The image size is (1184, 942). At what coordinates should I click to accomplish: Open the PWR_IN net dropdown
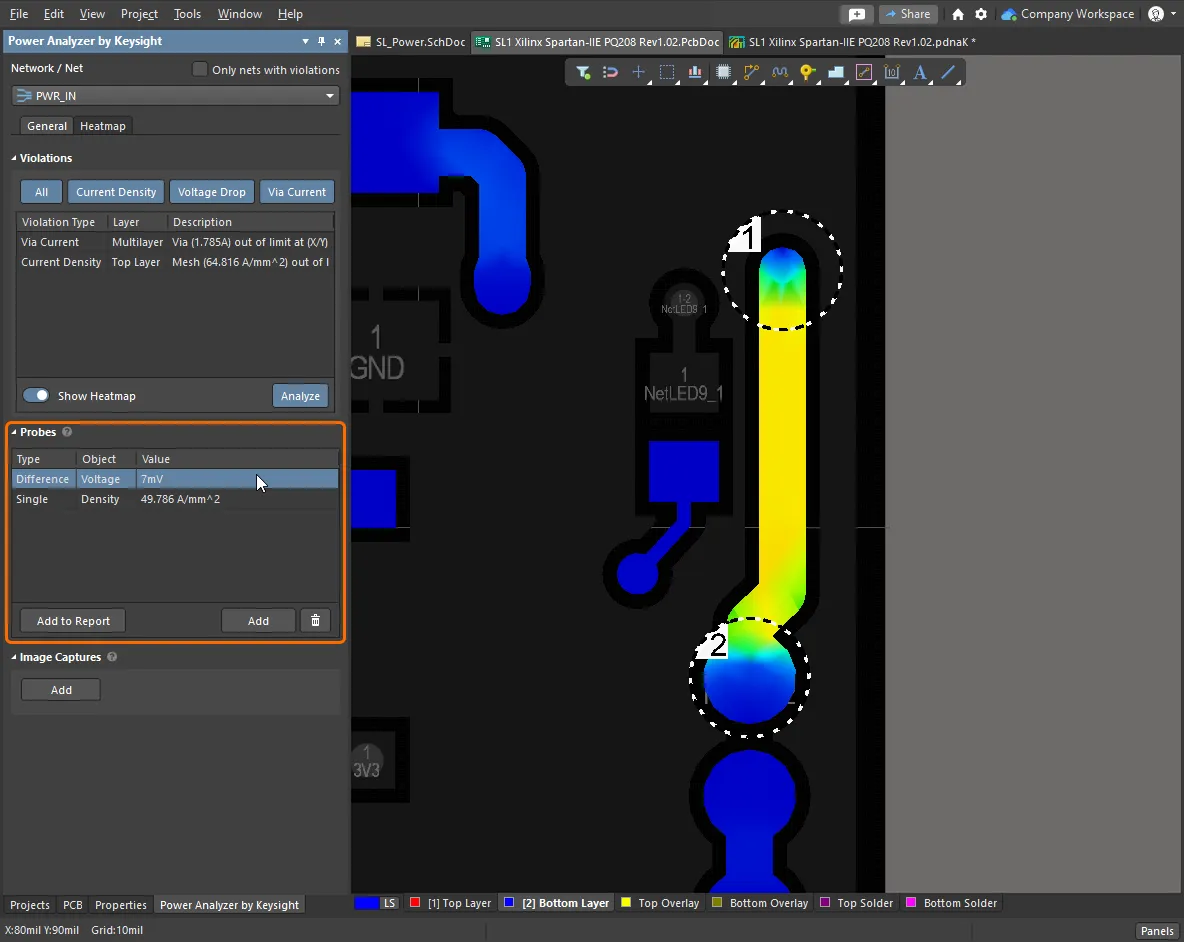(x=329, y=96)
